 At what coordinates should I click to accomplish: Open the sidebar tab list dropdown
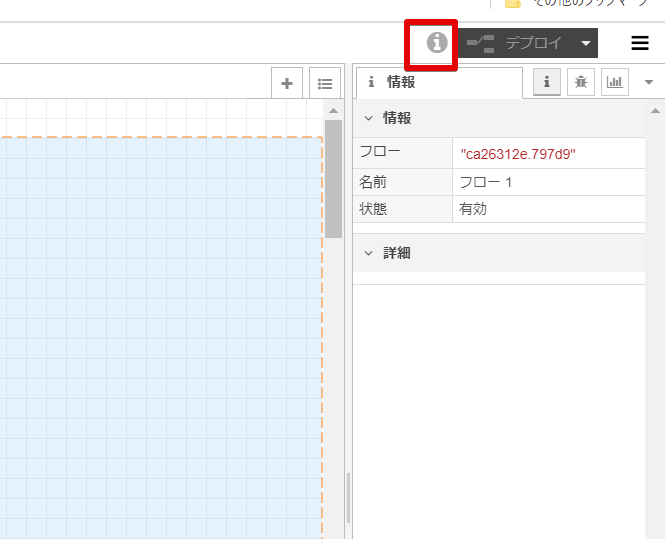pos(649,83)
